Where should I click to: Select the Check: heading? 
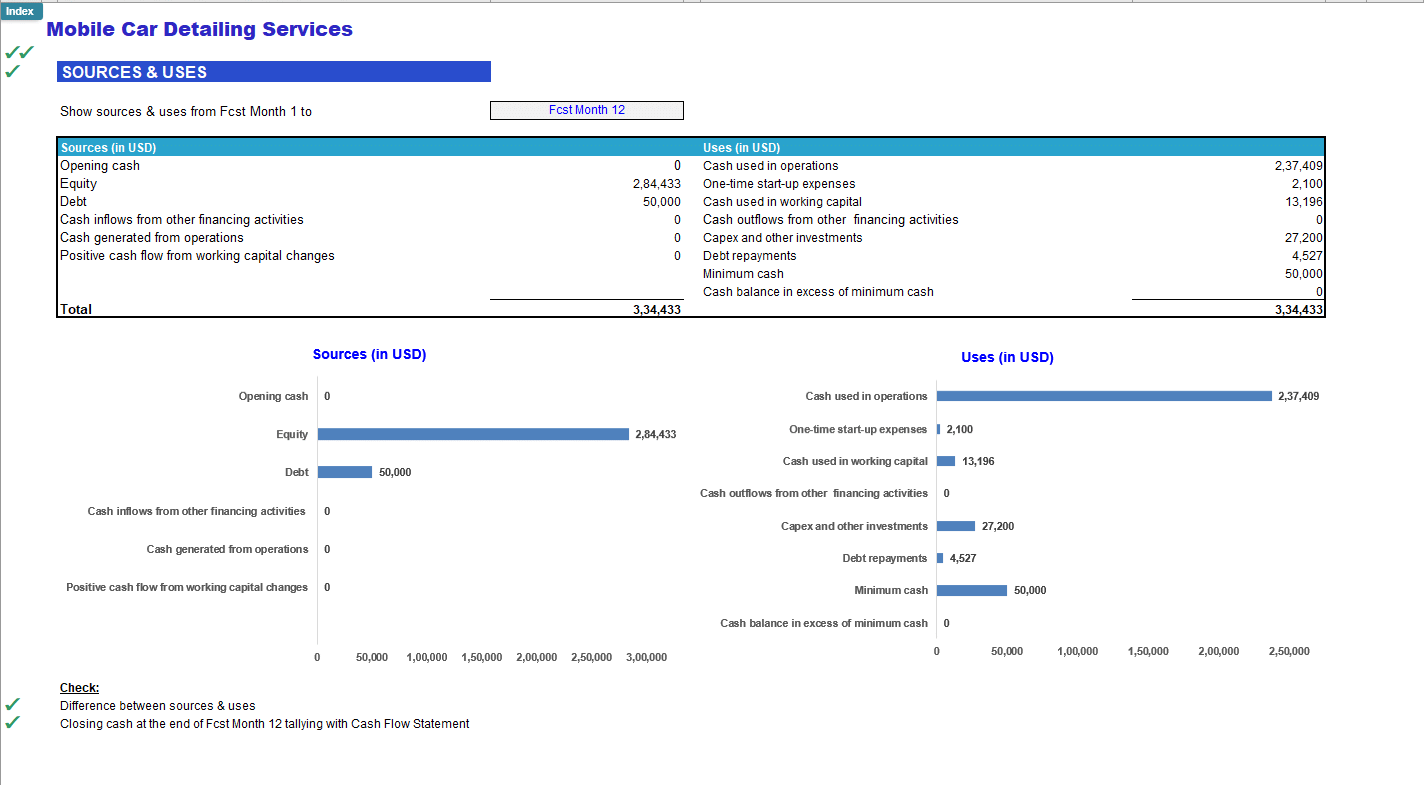pyautogui.click(x=79, y=688)
